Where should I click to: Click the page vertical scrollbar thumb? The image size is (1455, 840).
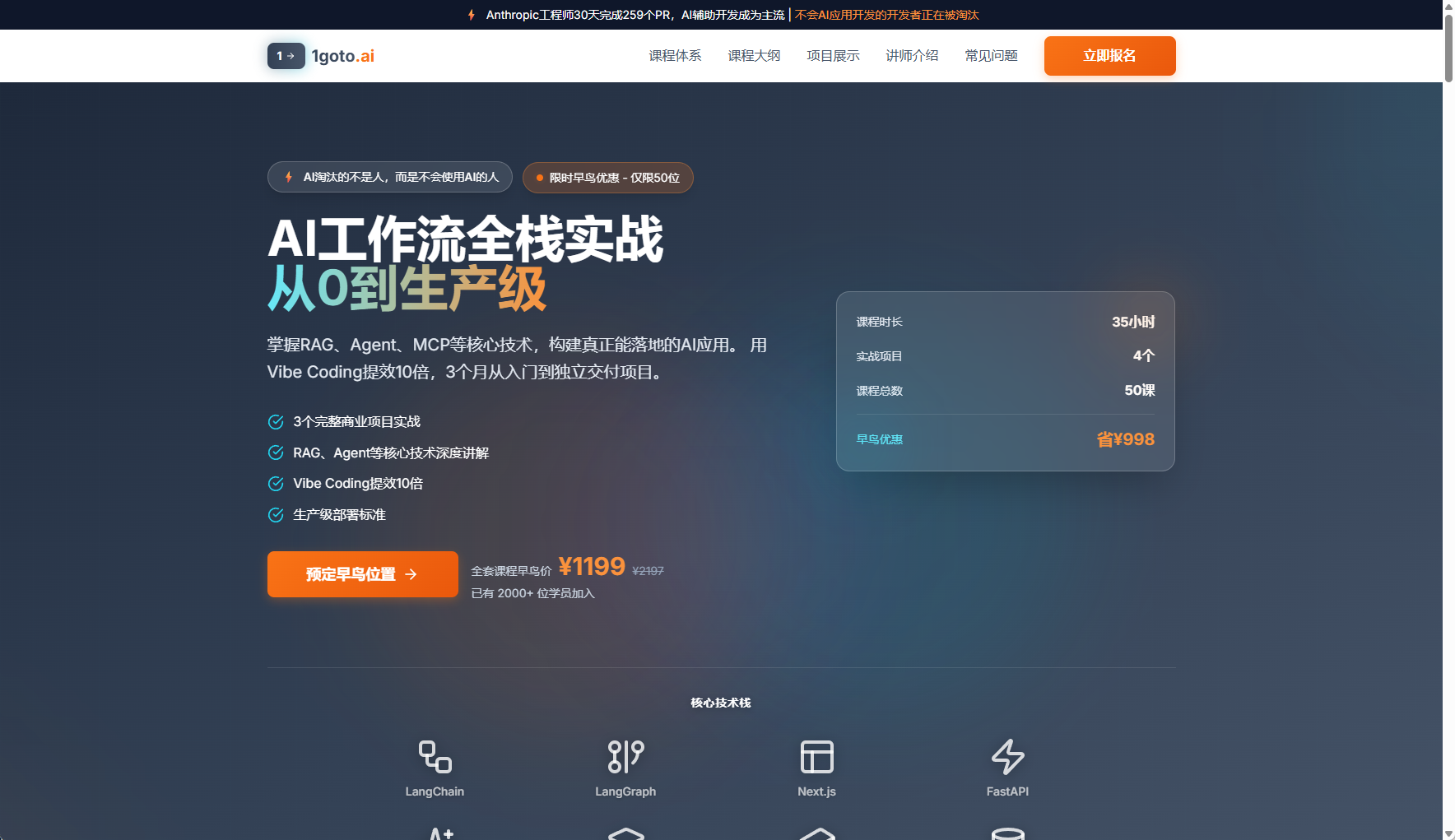coord(1448,48)
